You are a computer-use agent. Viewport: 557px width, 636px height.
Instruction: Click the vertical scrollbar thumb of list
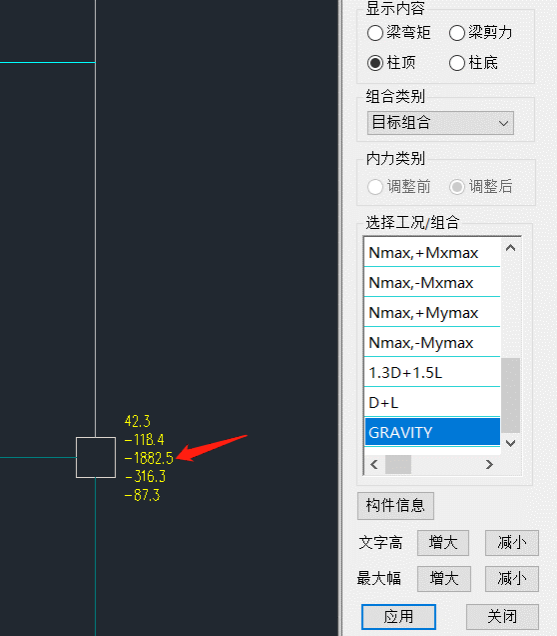tap(511, 395)
